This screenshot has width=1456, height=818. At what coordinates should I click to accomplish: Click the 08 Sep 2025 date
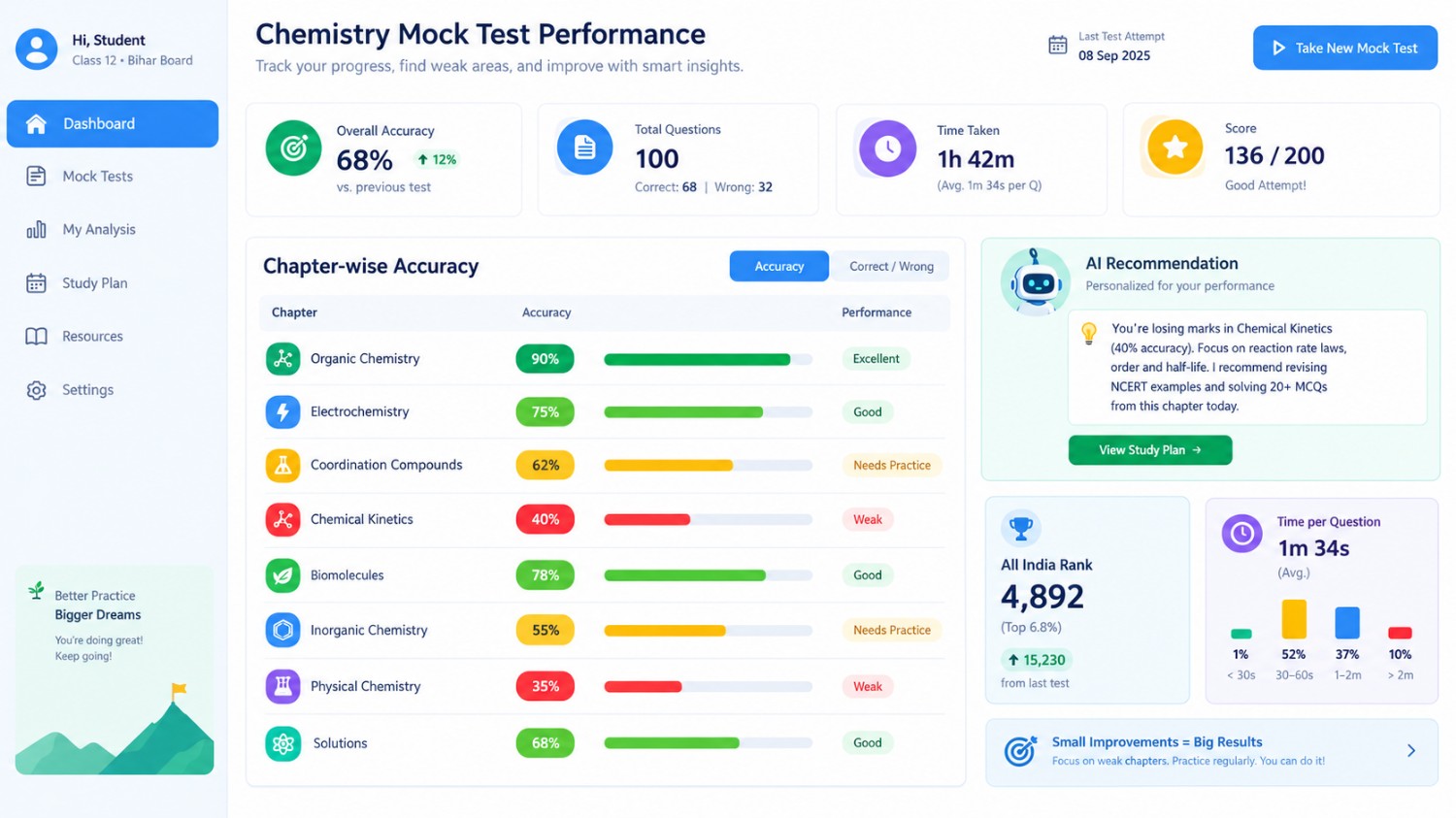[1114, 55]
